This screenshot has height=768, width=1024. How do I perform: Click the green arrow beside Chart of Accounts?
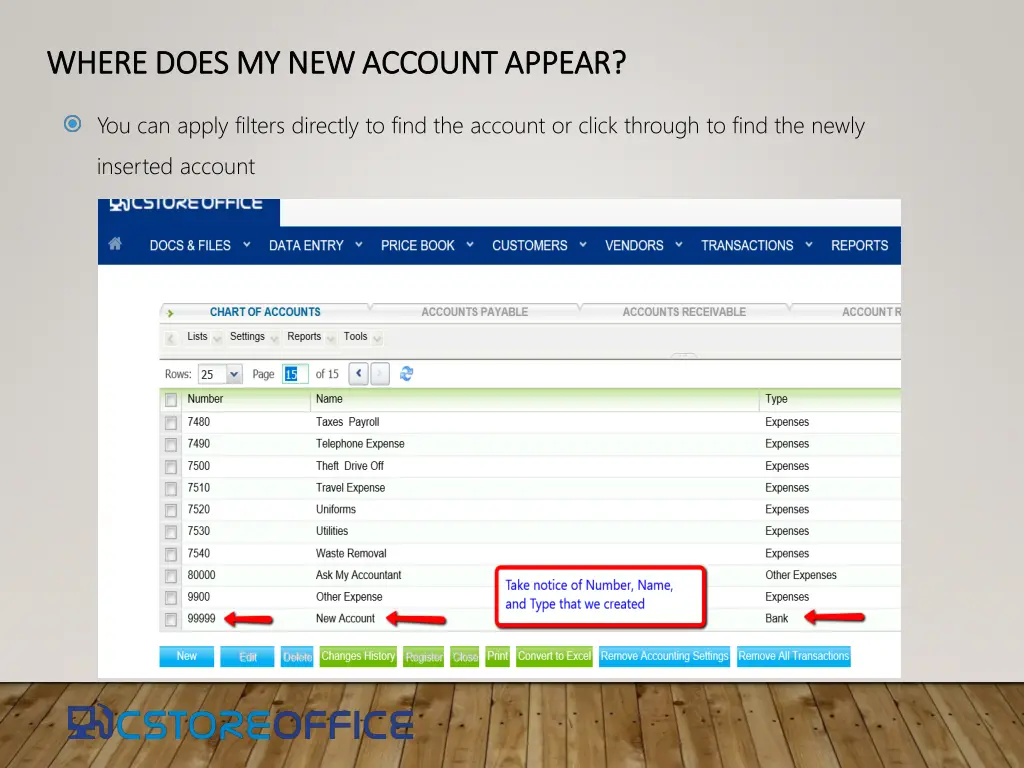pos(171,313)
